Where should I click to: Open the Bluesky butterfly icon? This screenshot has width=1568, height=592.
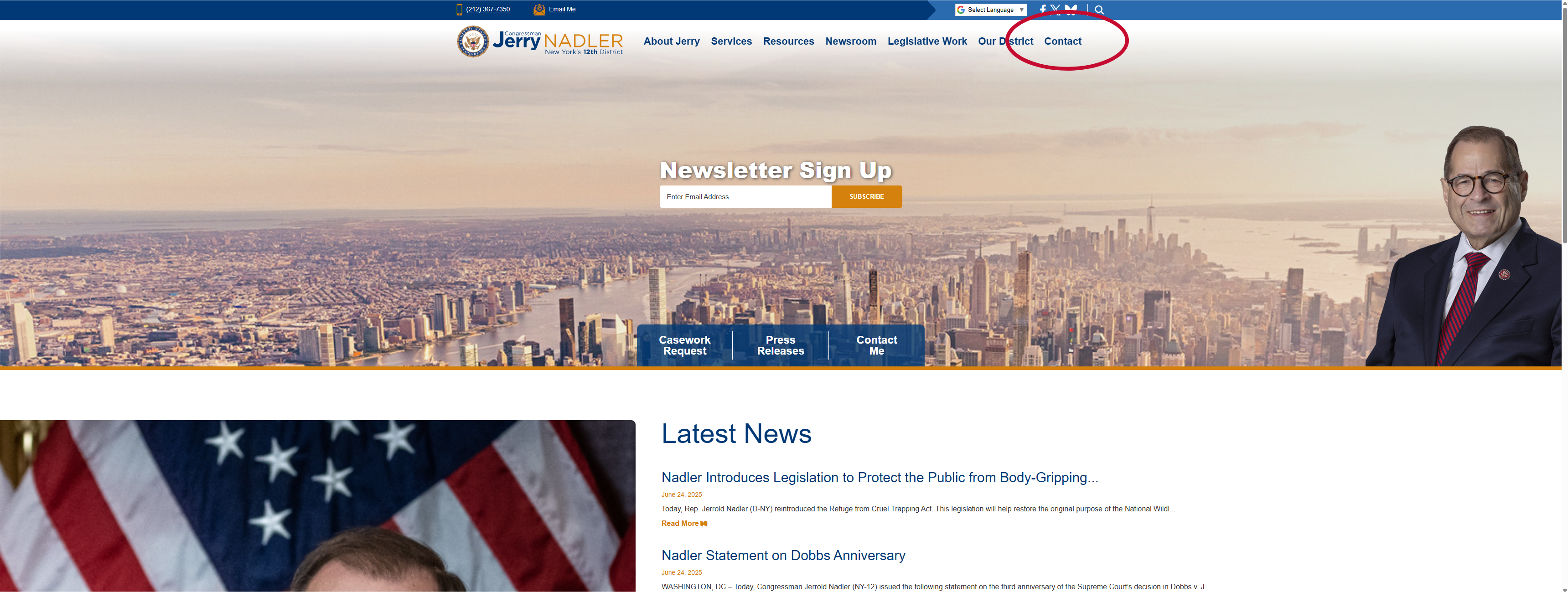(x=1071, y=10)
